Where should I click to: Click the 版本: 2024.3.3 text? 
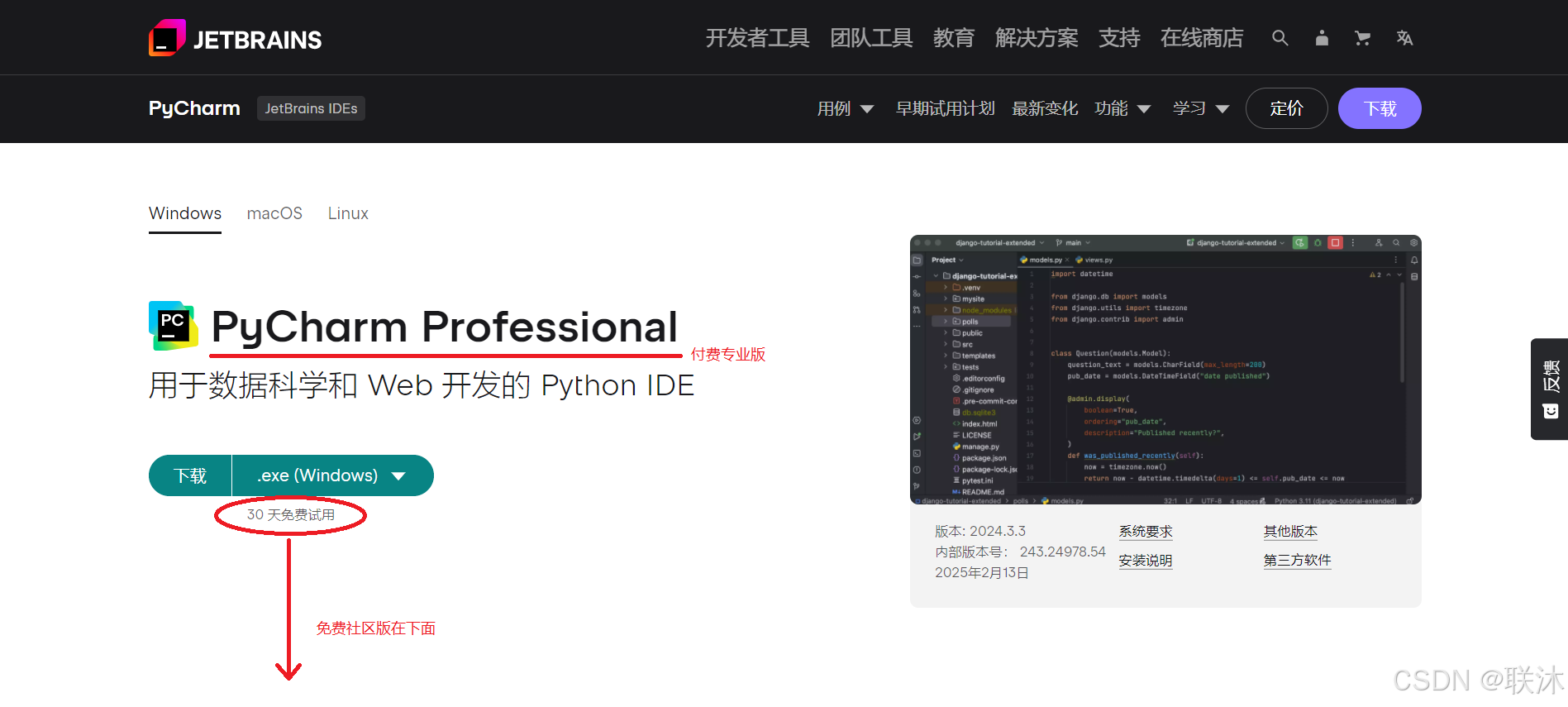[980, 531]
